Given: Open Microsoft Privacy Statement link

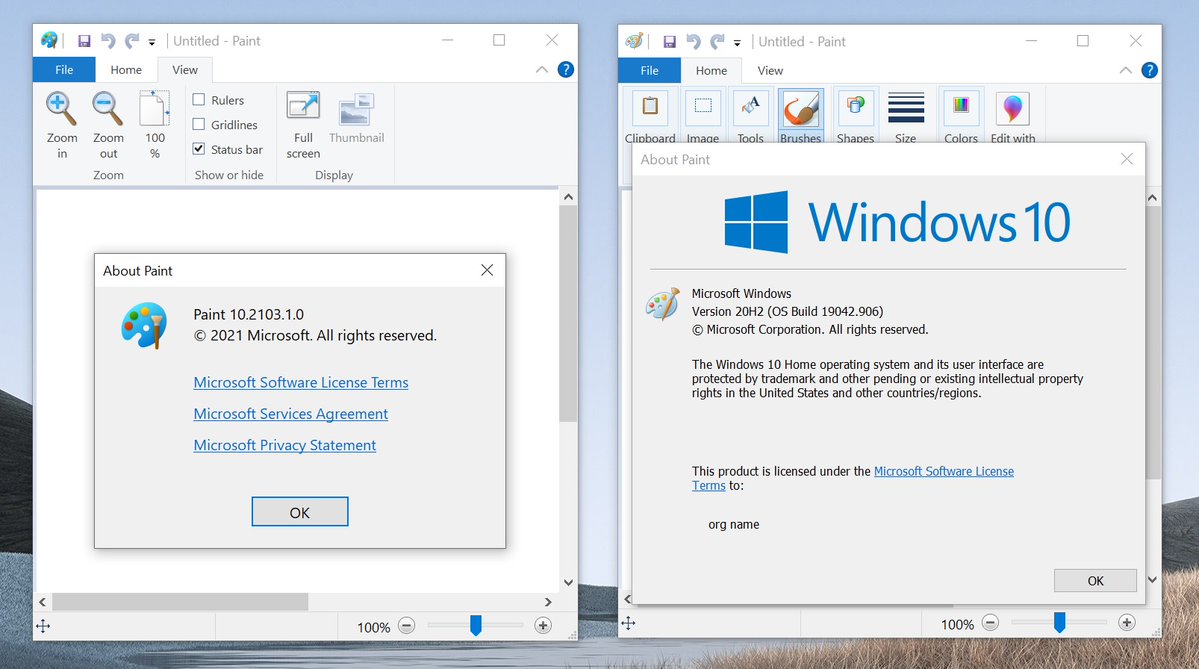Looking at the screenshot, I should pos(284,445).
